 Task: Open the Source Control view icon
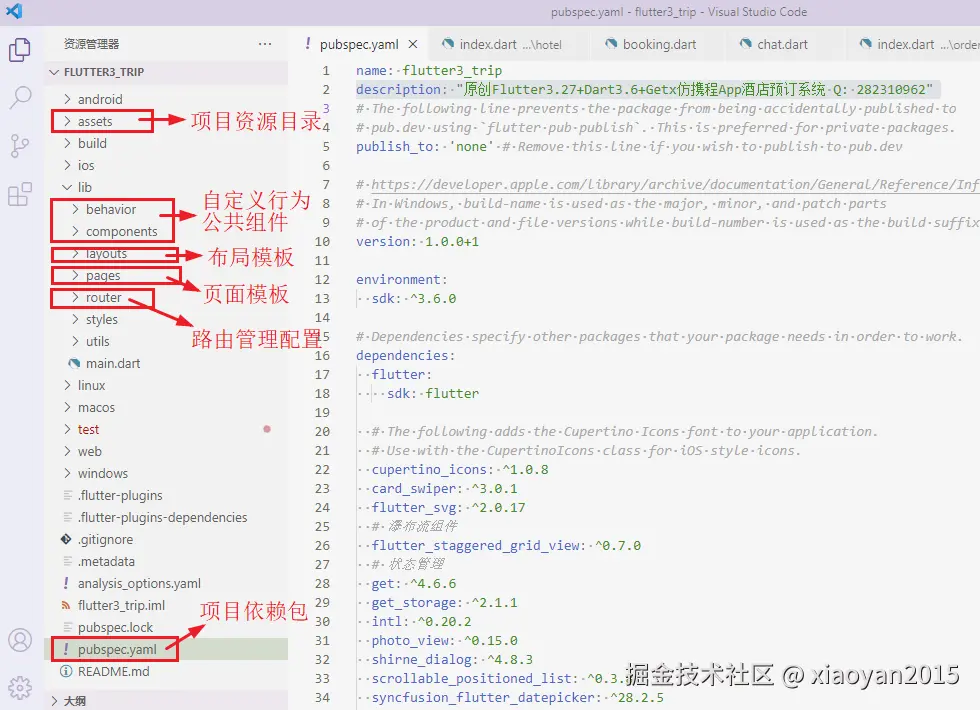[x=19, y=146]
